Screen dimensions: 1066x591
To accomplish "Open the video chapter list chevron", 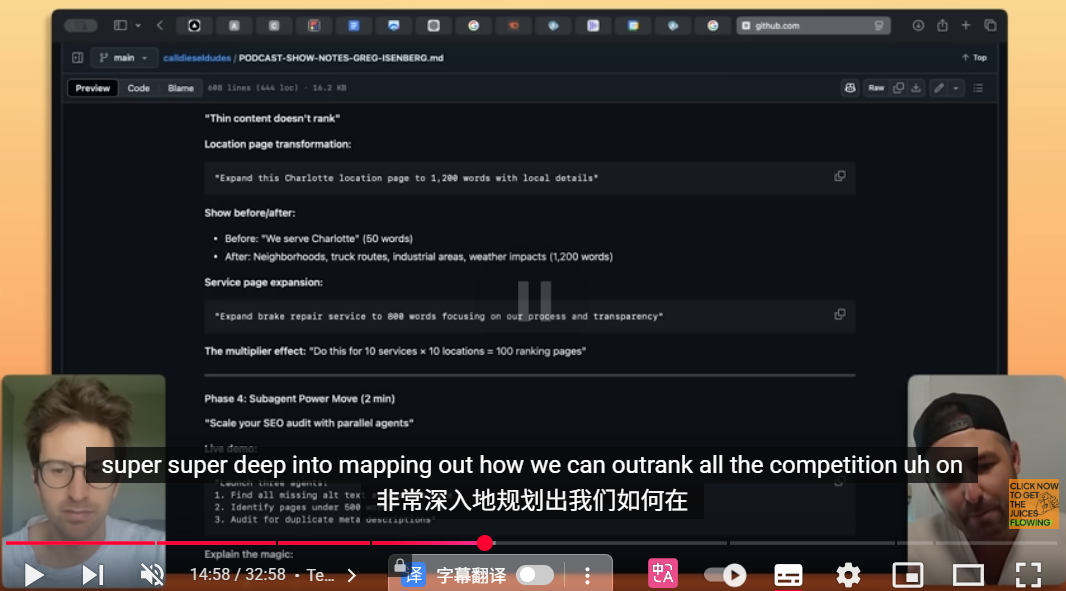I will [x=351, y=575].
